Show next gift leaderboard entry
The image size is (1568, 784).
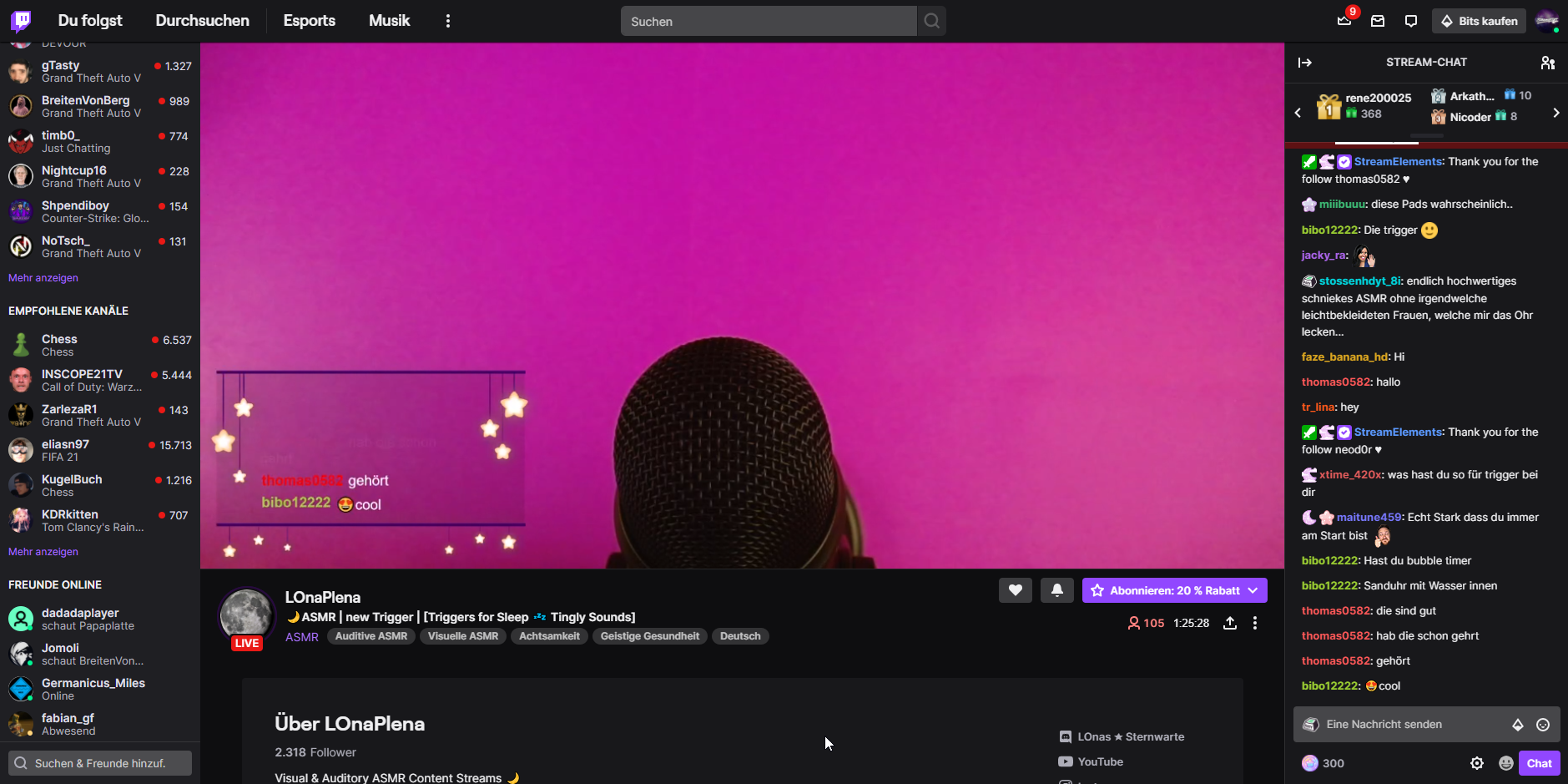[1555, 113]
